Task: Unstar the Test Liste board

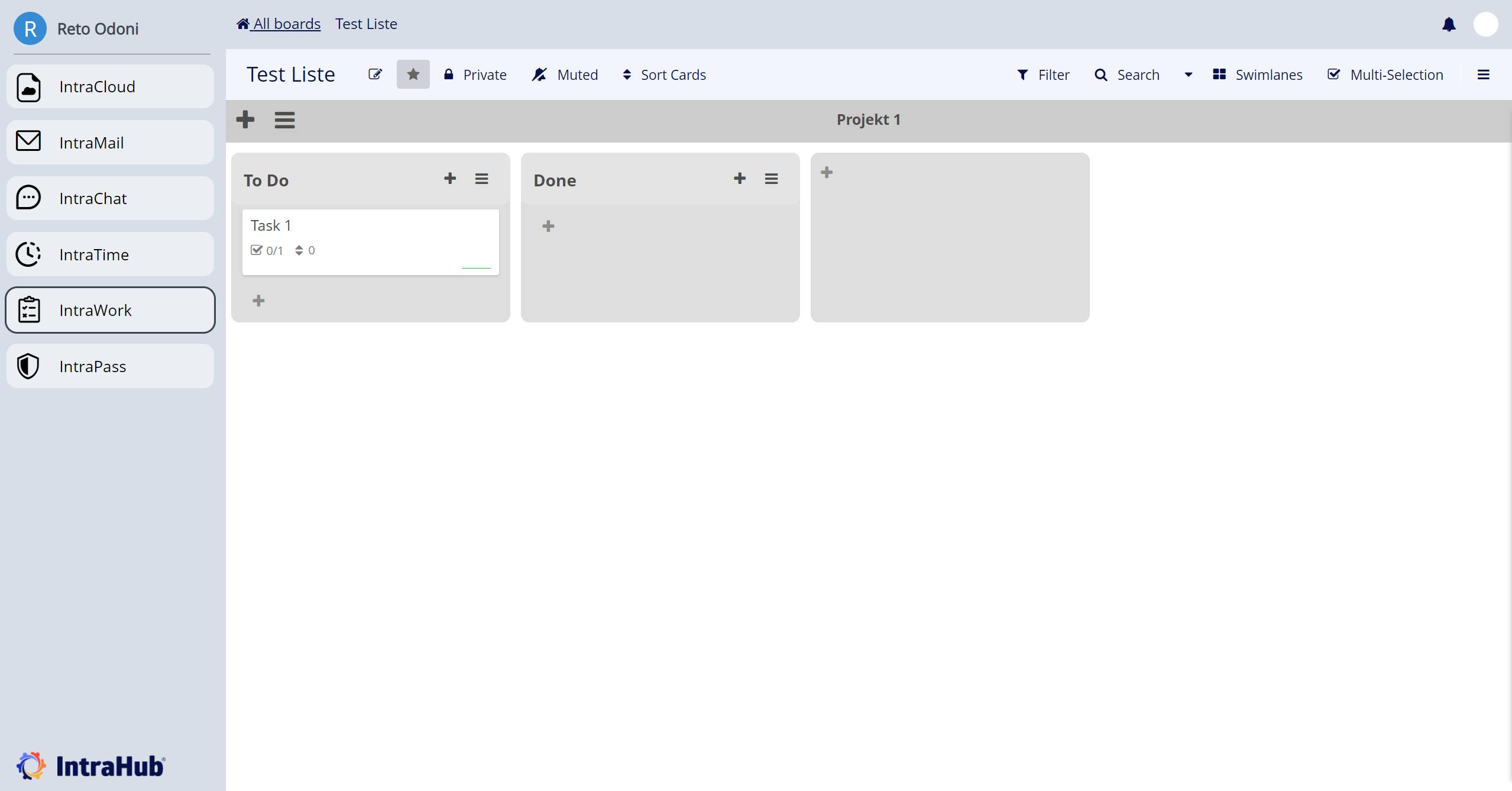Action: [413, 74]
